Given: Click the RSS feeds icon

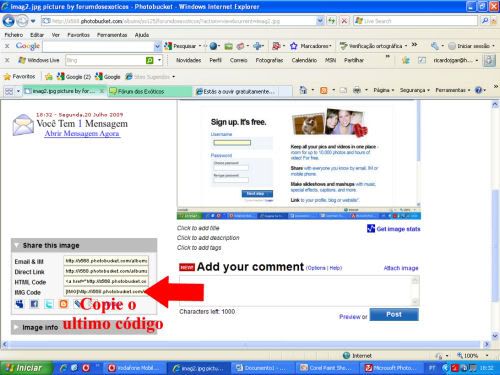Looking at the screenshot, I should coord(324,90).
